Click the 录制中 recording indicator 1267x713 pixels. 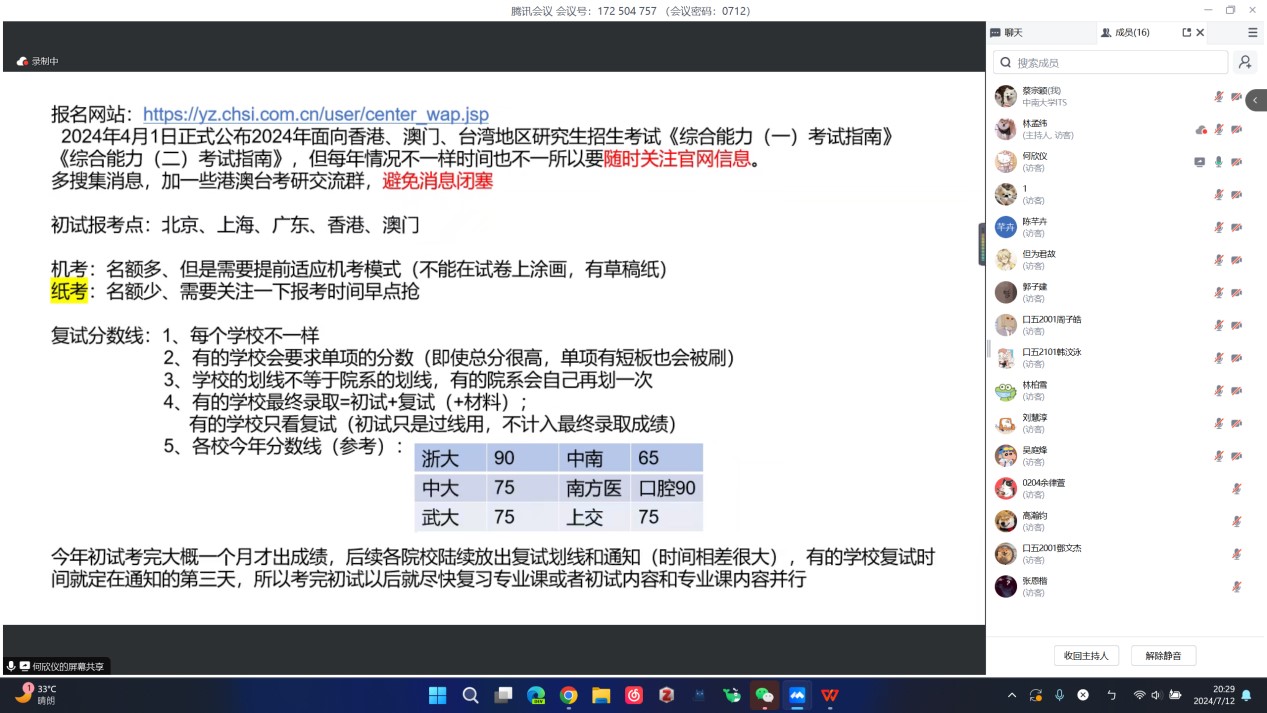pyautogui.click(x=38, y=61)
